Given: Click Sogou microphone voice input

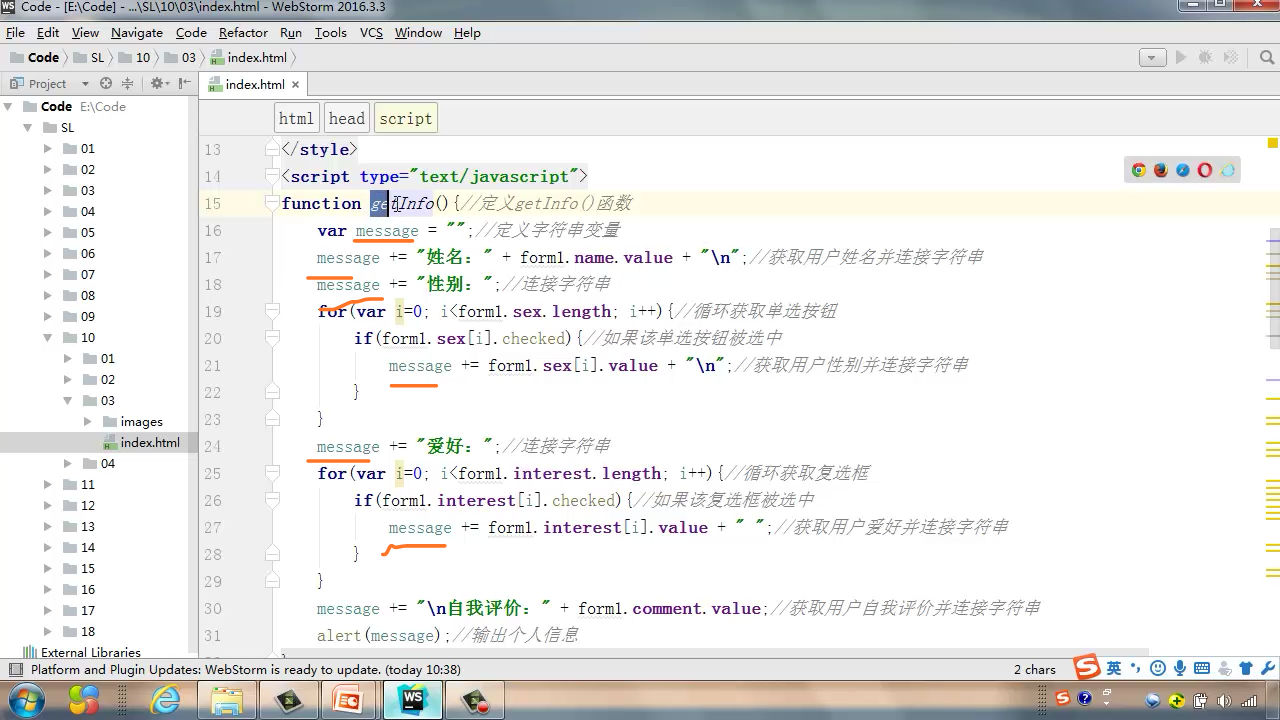Looking at the screenshot, I should pos(1180,668).
